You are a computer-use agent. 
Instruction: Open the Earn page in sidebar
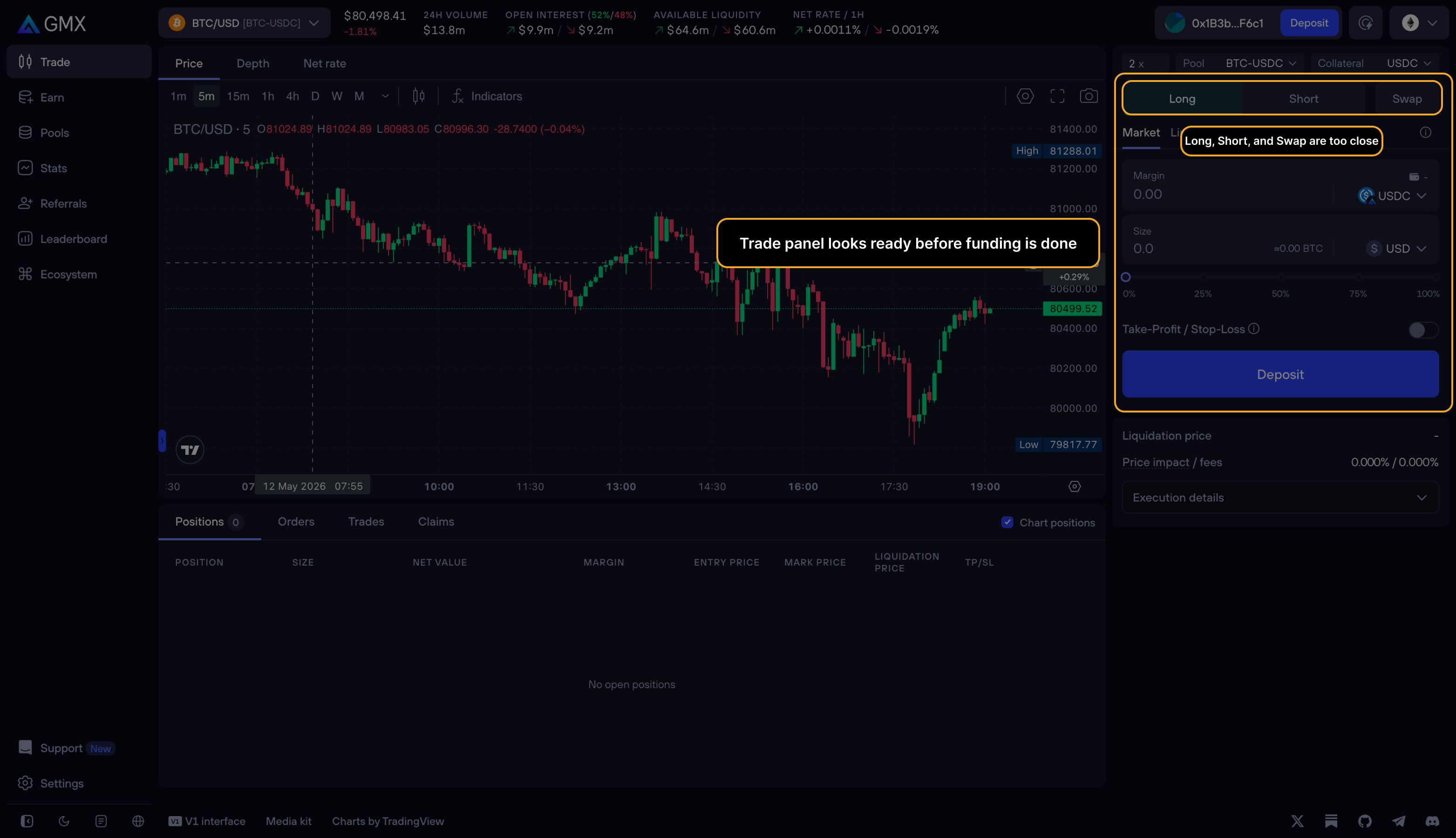point(79,97)
